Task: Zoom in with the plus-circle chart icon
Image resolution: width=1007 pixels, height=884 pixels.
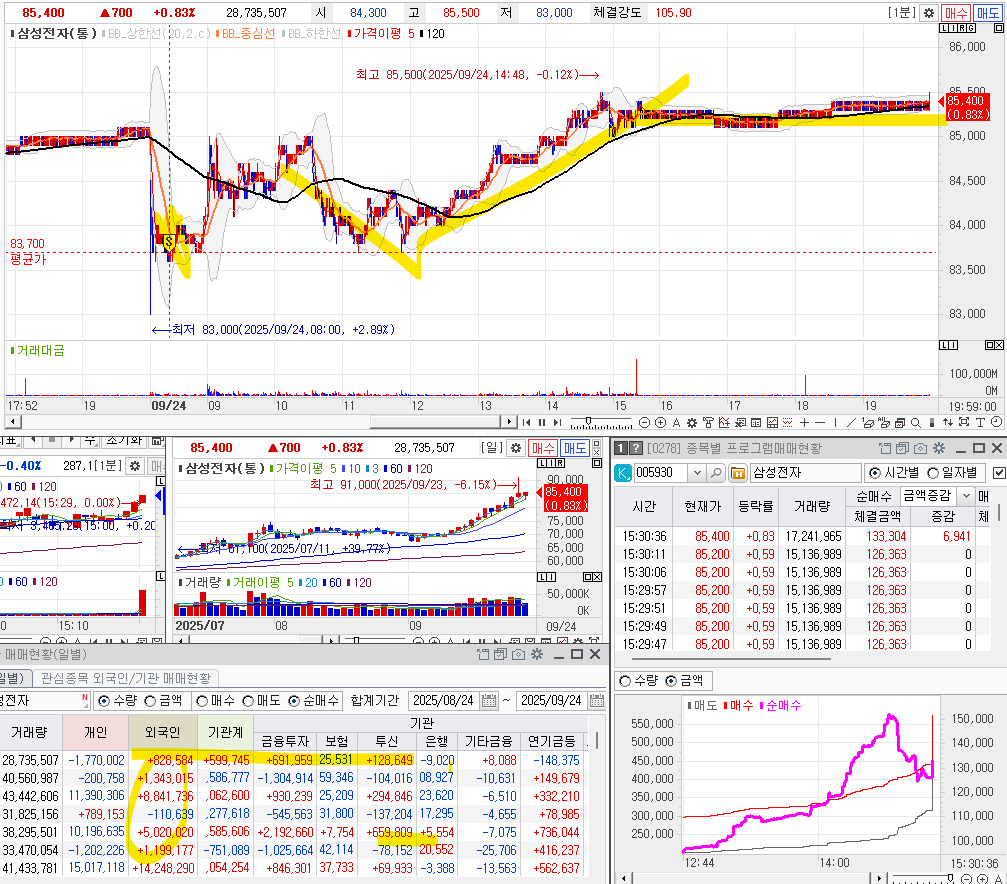Action: point(660,422)
